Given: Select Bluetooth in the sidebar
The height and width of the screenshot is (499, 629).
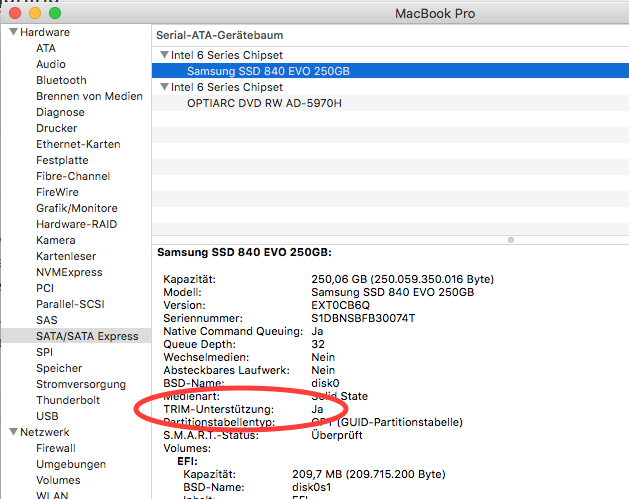Looking at the screenshot, I should click(61, 80).
